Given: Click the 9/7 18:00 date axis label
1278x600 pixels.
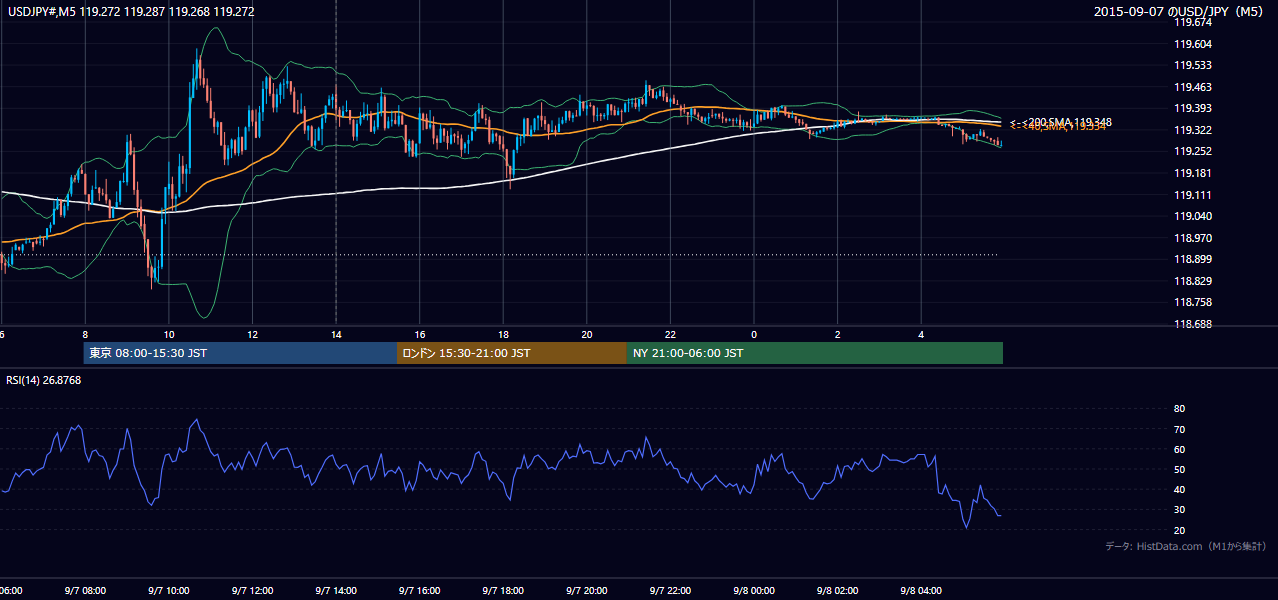Looking at the screenshot, I should 503,591.
